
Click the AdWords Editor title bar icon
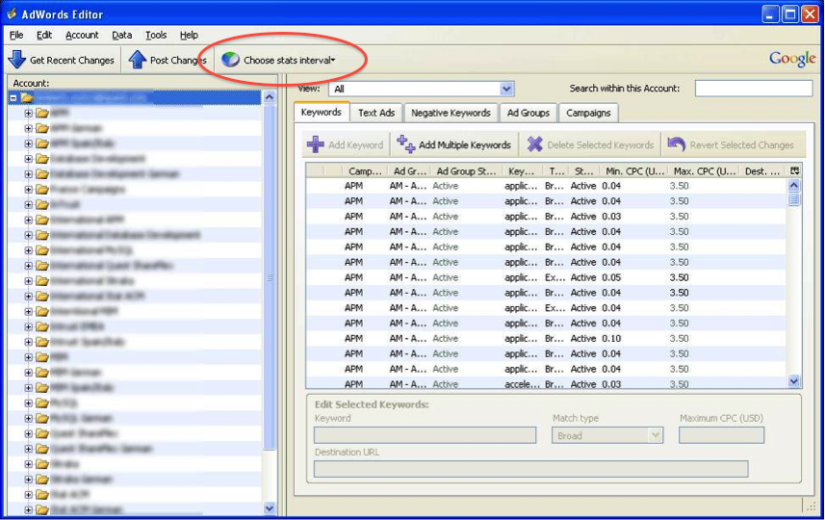coord(11,14)
